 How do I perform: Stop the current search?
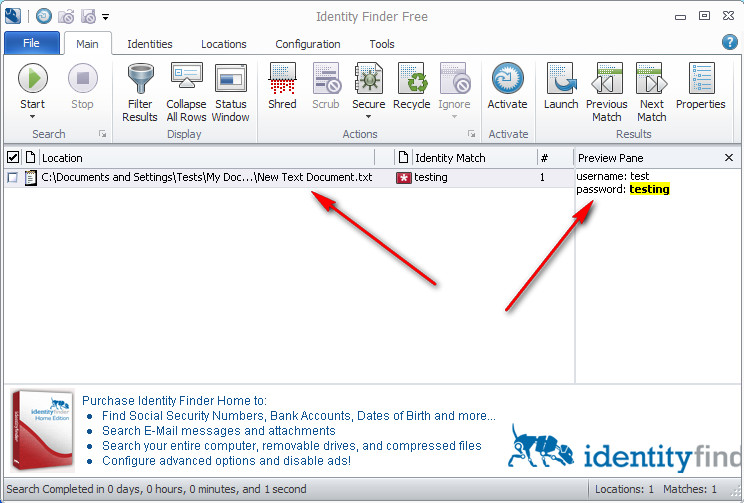(x=83, y=86)
